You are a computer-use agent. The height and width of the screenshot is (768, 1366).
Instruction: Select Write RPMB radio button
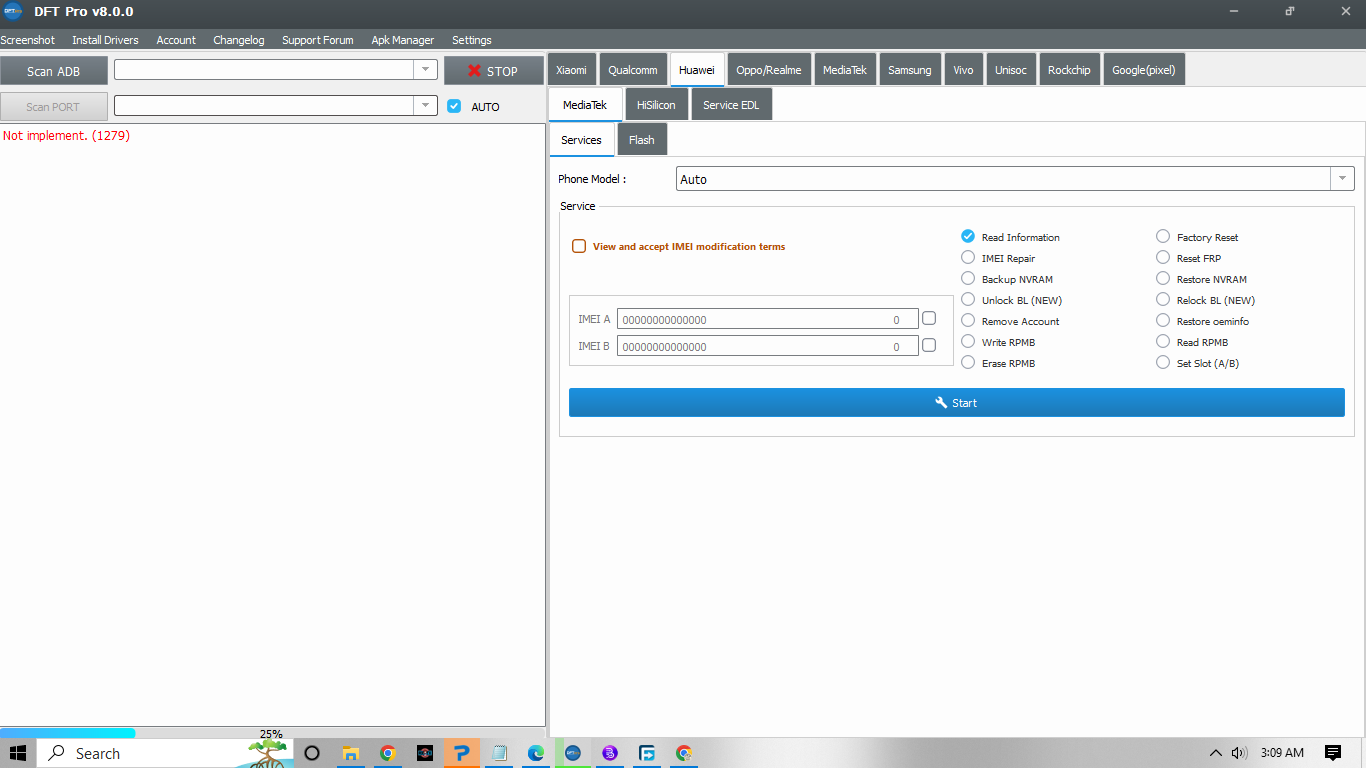pos(968,341)
